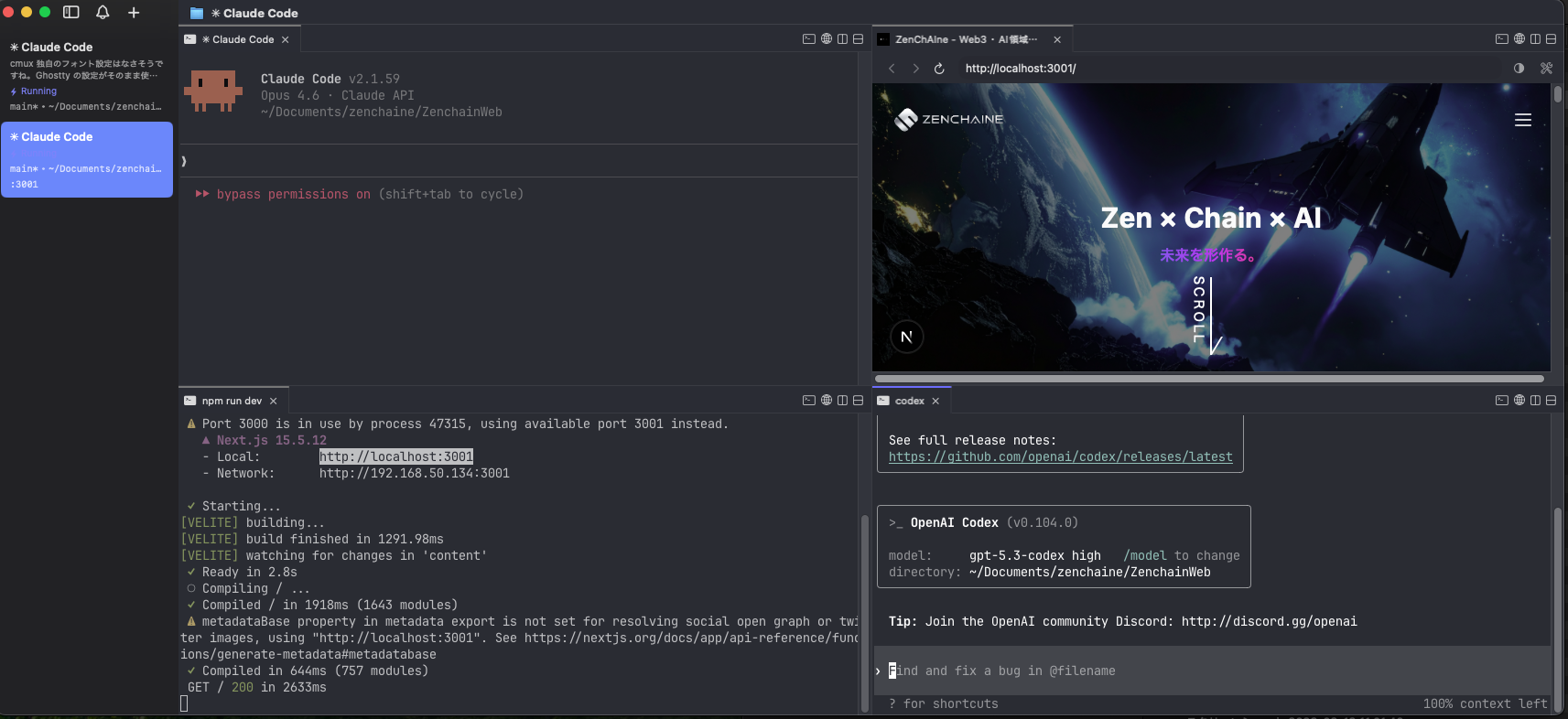Close the ZenChAIne browser tab

1057,39
